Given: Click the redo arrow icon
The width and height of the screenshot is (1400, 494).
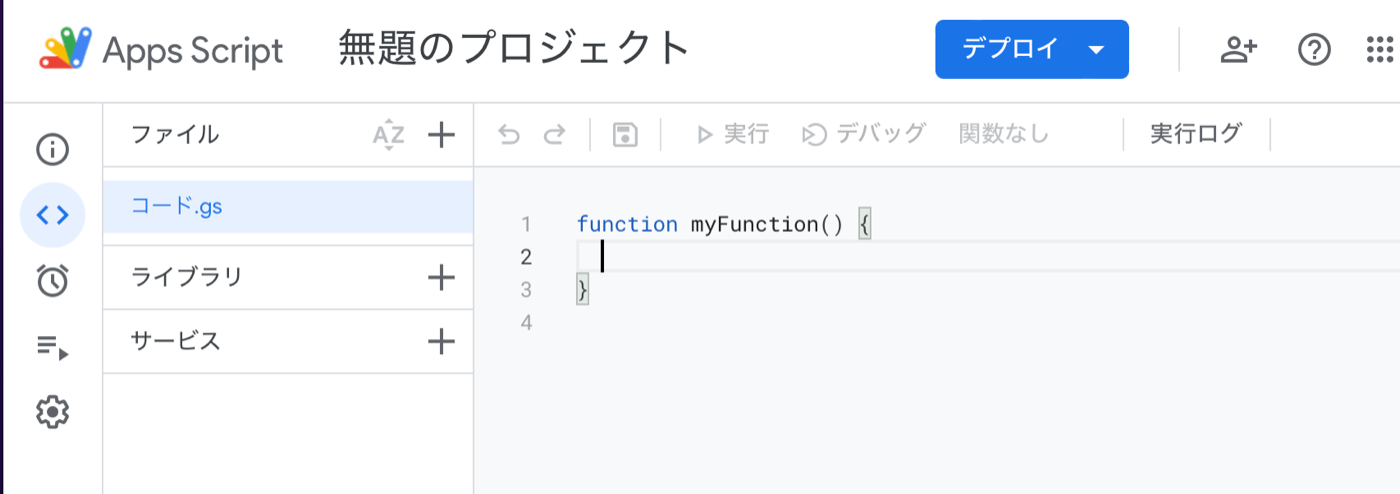Looking at the screenshot, I should (554, 134).
